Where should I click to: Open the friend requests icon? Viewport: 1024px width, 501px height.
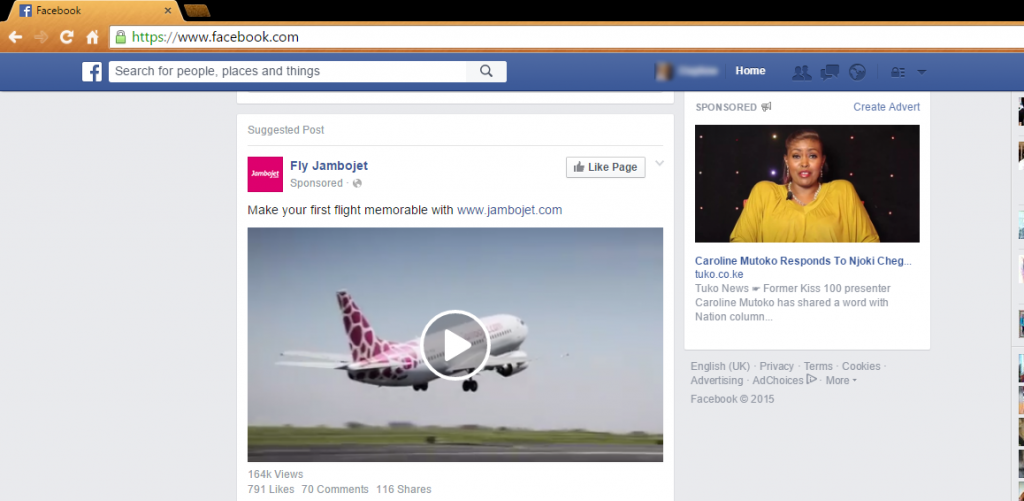tap(801, 72)
